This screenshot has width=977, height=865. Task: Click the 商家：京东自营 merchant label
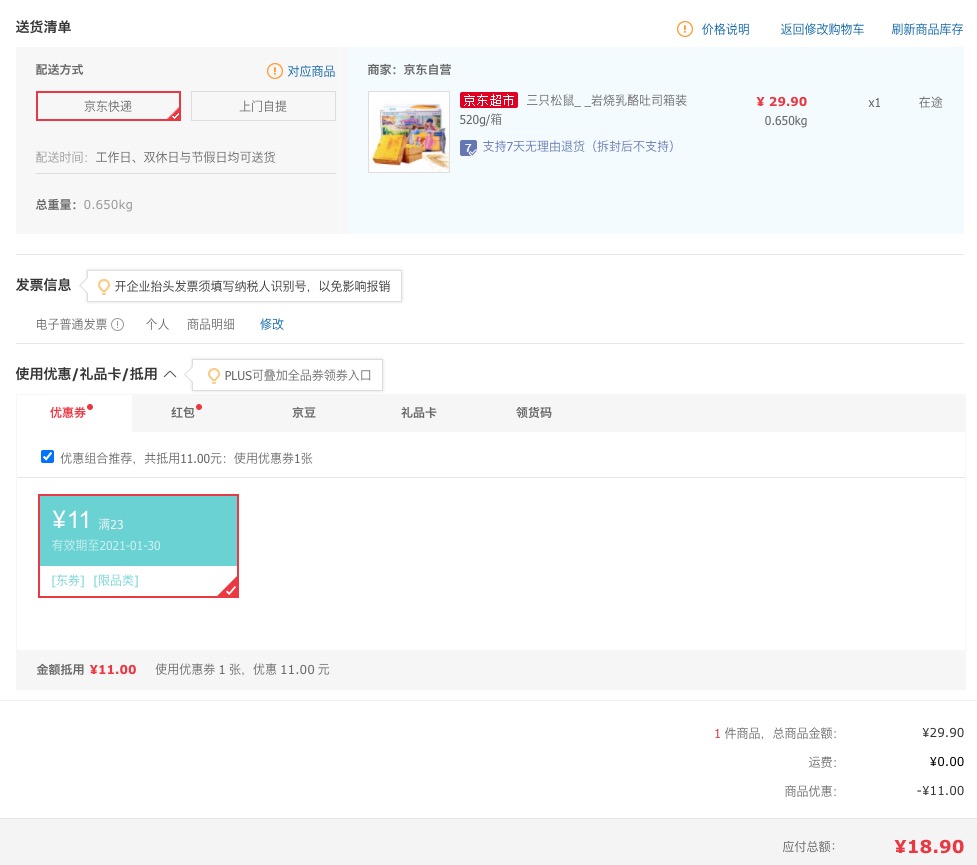[409, 70]
